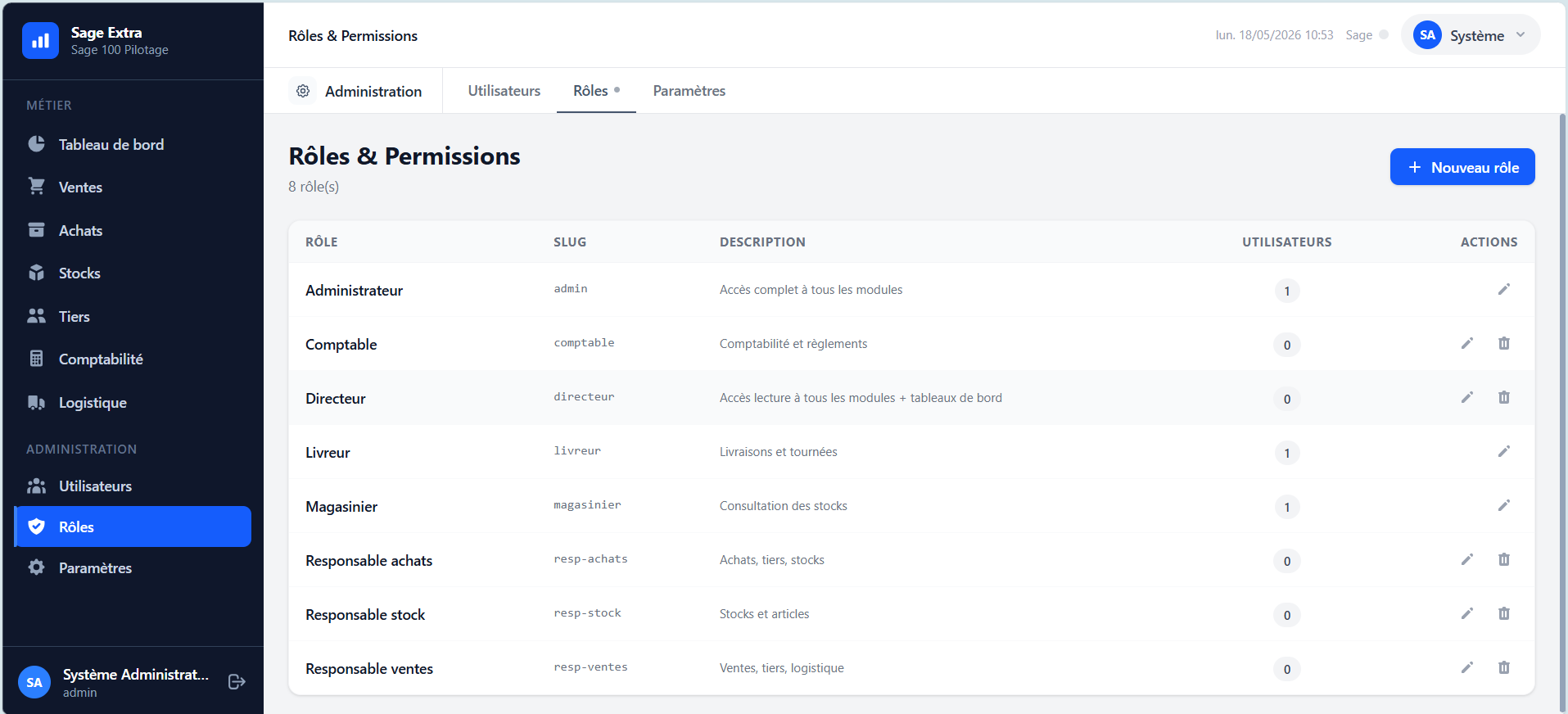This screenshot has width=1568, height=714.
Task: Select the Administrateur role name
Action: [x=354, y=291]
